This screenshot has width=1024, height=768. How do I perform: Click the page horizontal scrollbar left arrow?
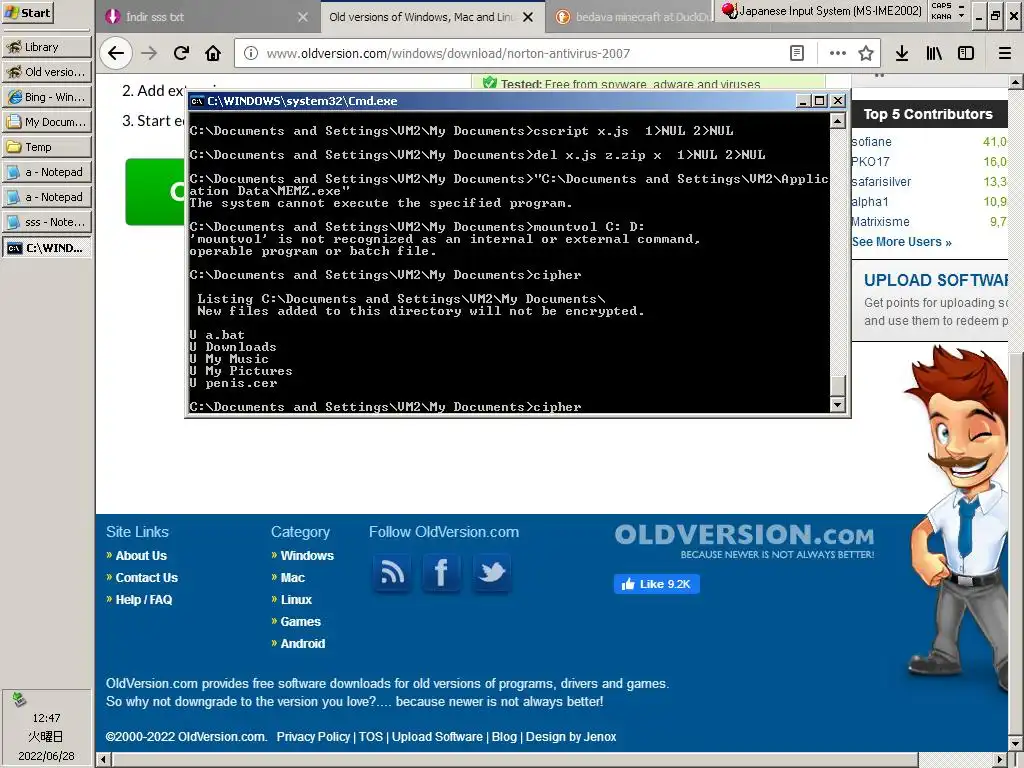[103, 760]
